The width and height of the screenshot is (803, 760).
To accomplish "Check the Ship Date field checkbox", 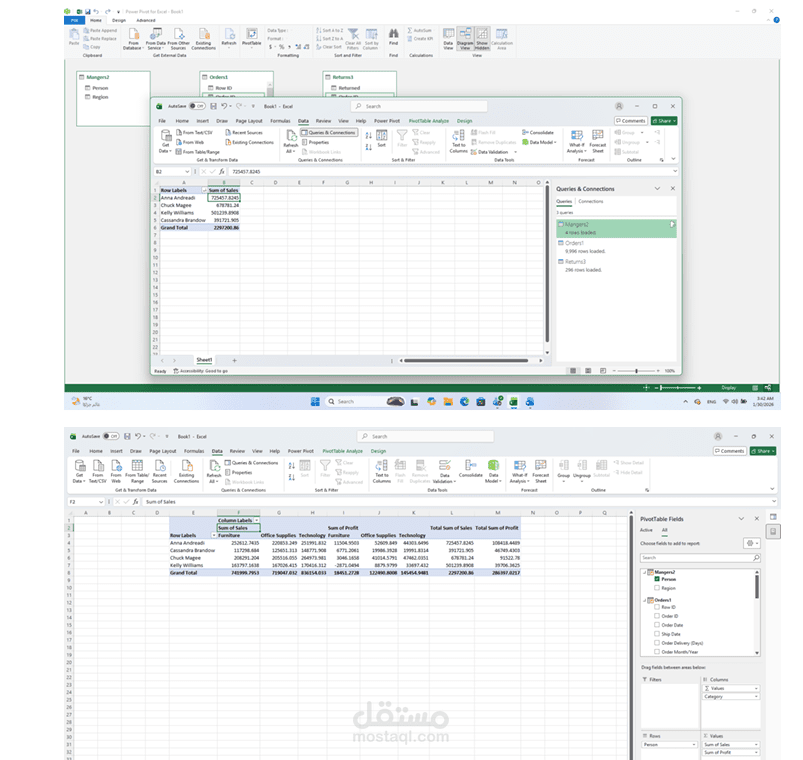I will (657, 634).
